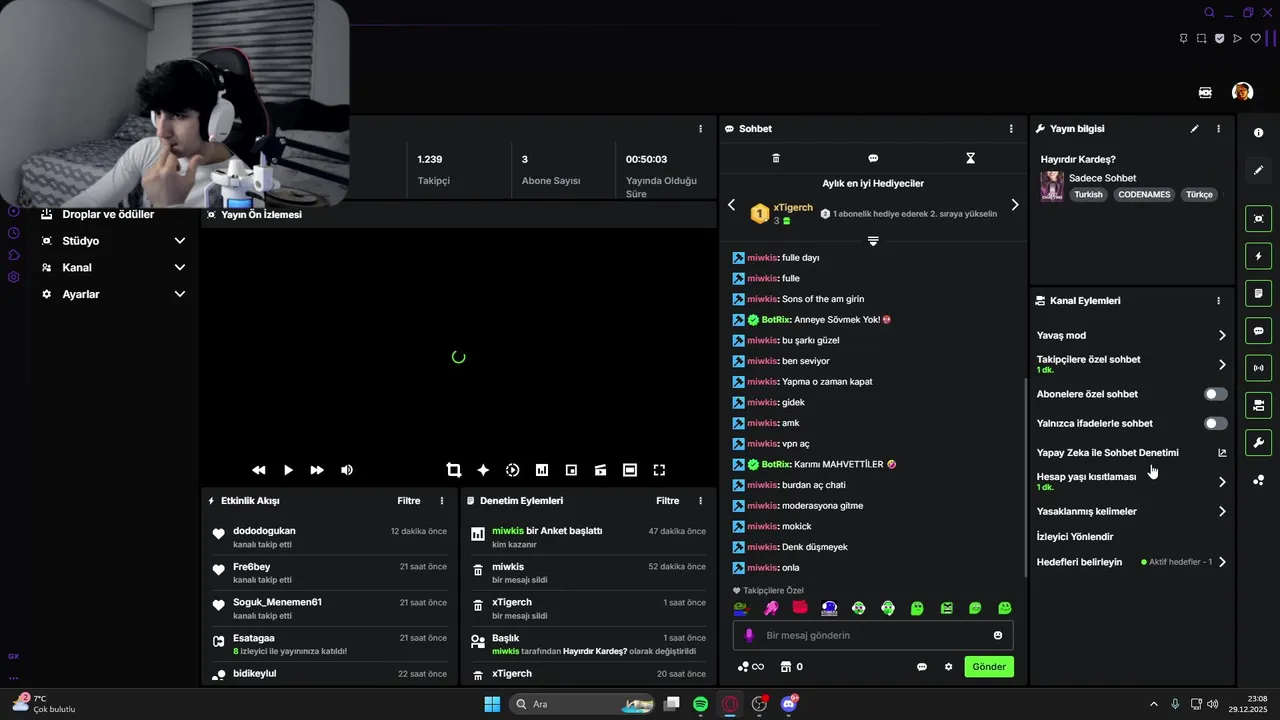Open the info icon in right rail

[x=1258, y=133]
